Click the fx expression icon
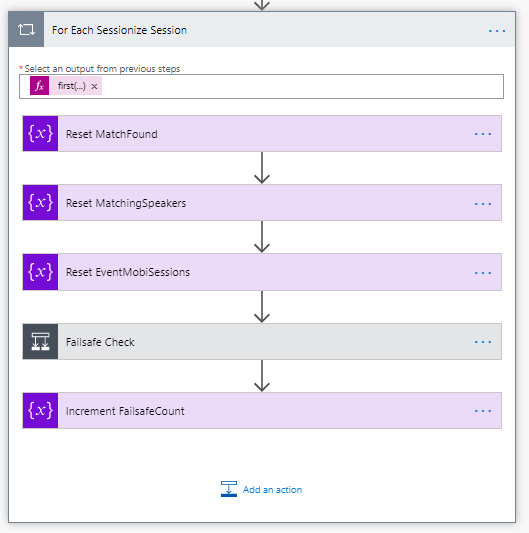 [x=39, y=86]
